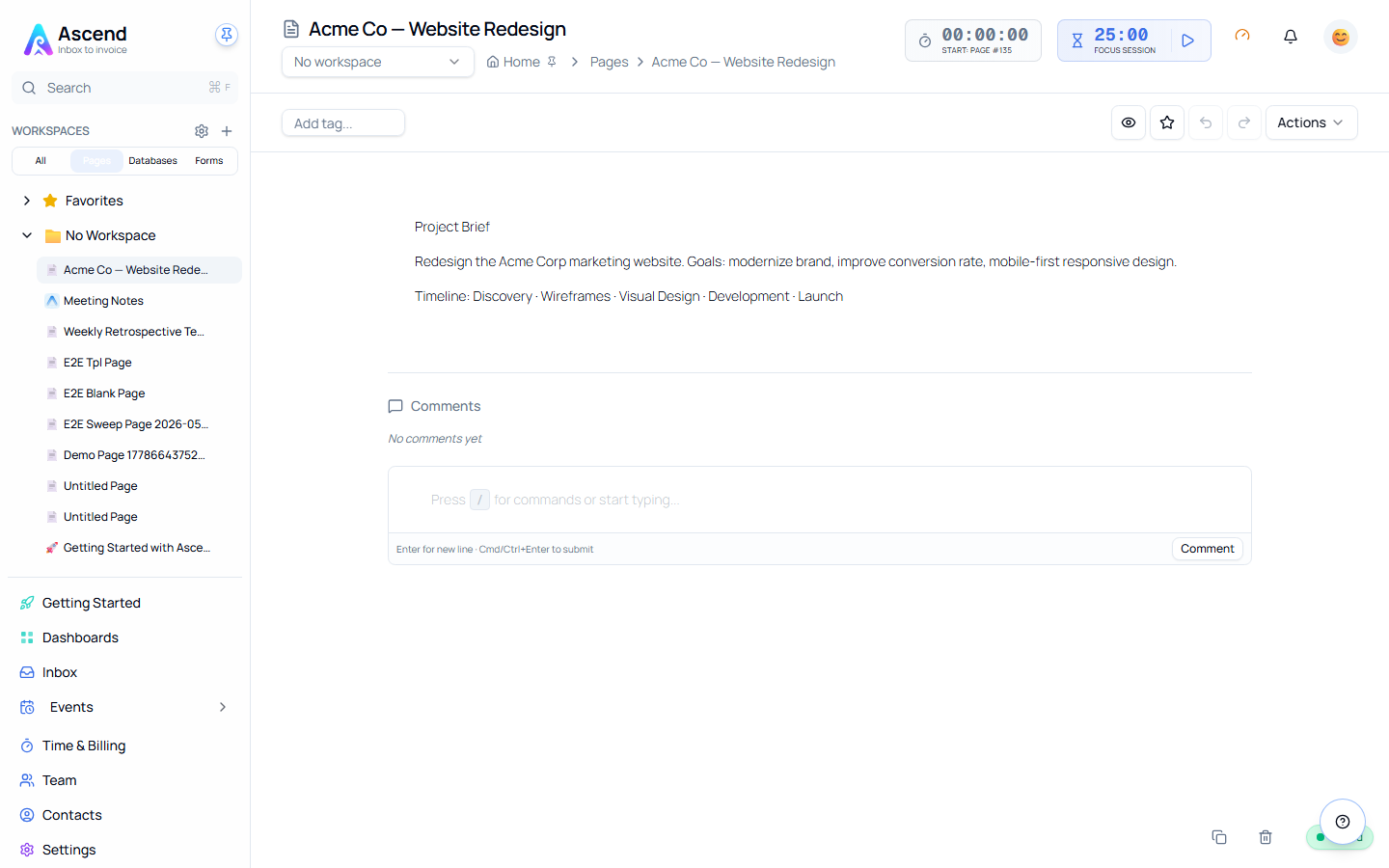Go to Getting Started nav item

pyautogui.click(x=124, y=603)
